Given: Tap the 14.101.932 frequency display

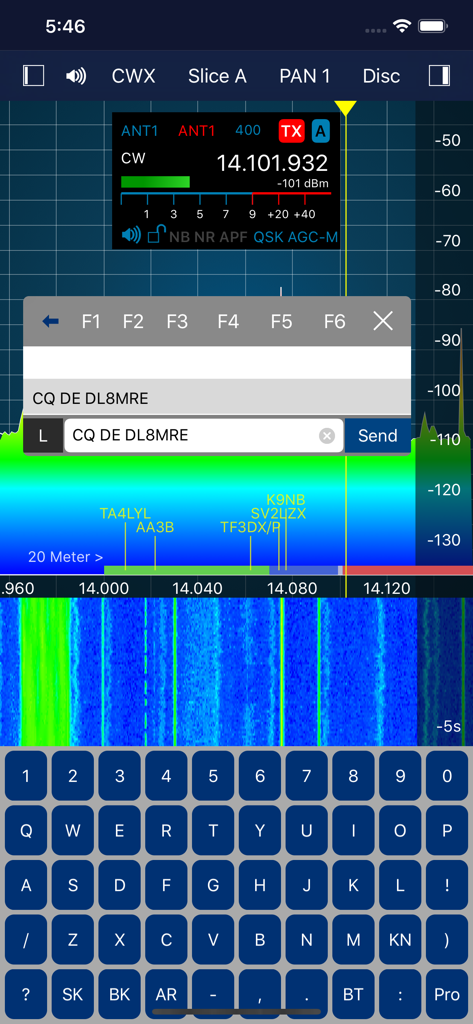Looking at the screenshot, I should [272, 163].
